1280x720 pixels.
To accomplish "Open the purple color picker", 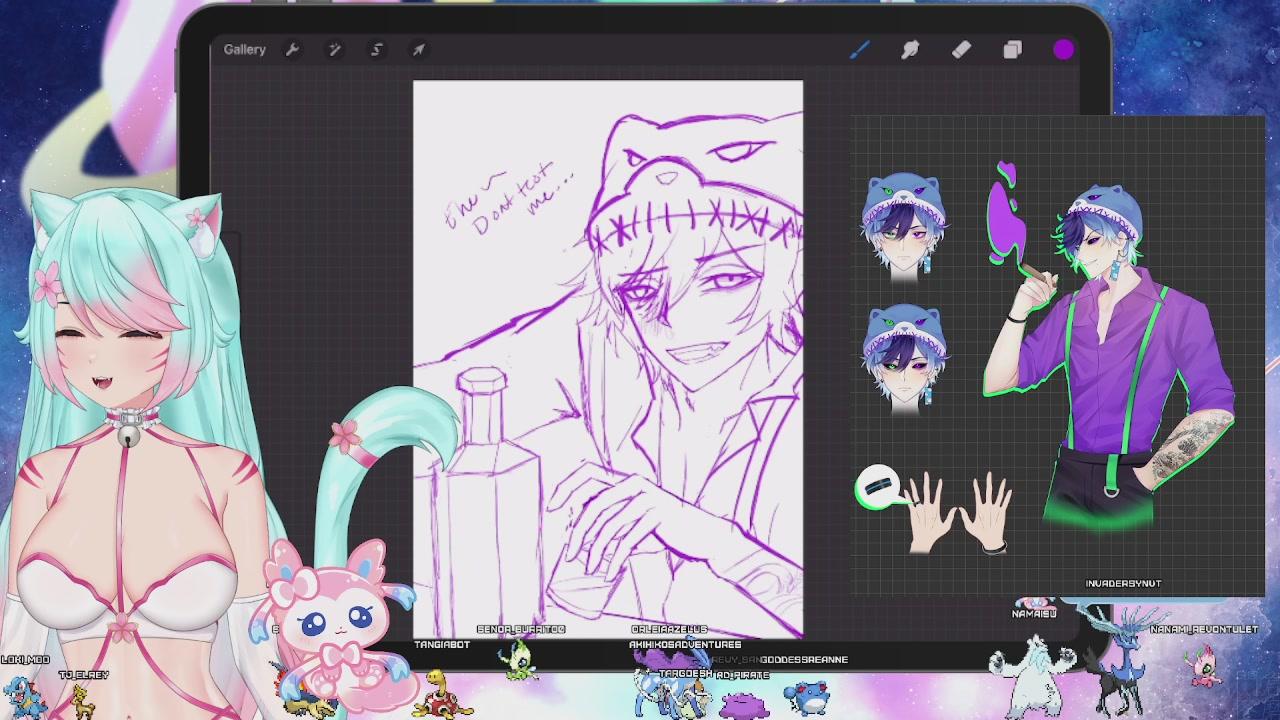I will (x=1063, y=49).
